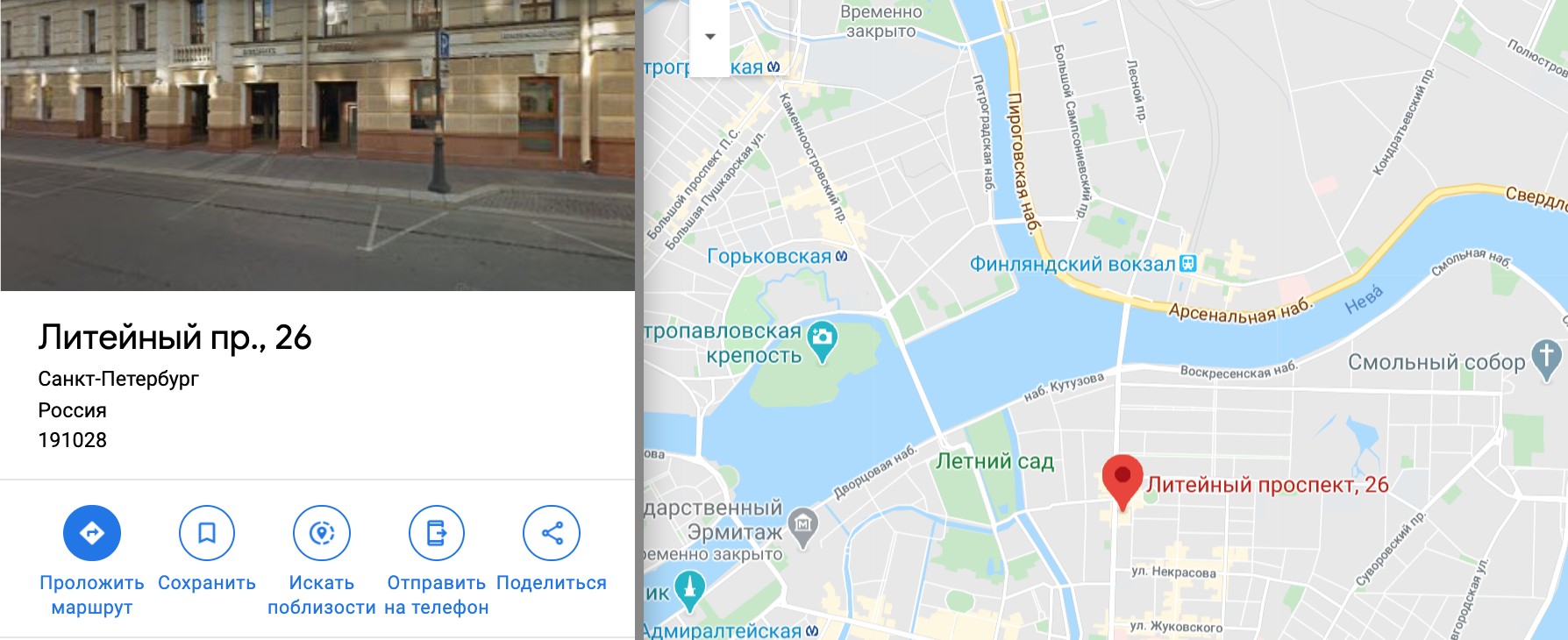Click the Сохранить label
This screenshot has width=1568, height=640.
pyautogui.click(x=207, y=583)
